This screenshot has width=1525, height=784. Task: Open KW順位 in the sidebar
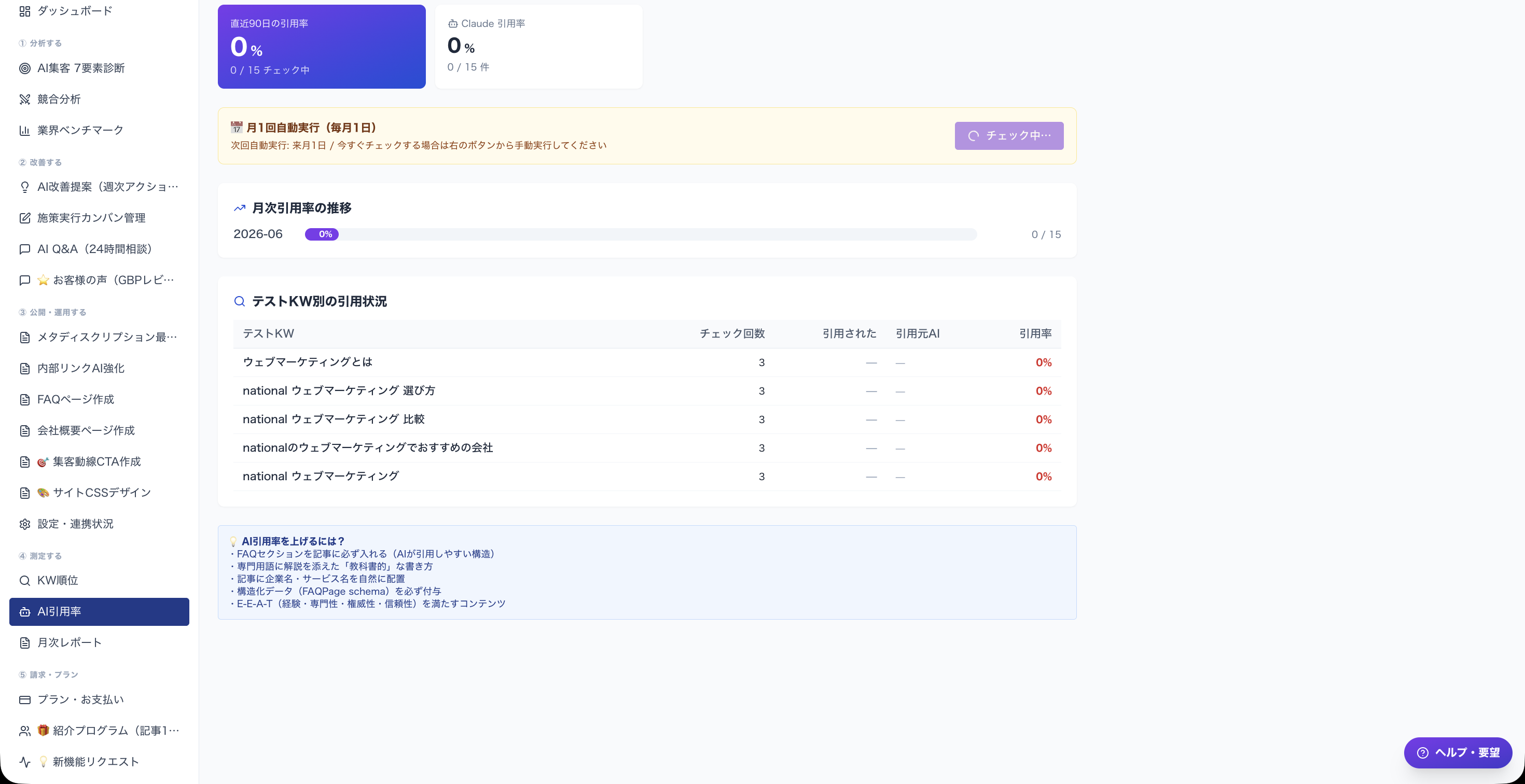point(100,581)
